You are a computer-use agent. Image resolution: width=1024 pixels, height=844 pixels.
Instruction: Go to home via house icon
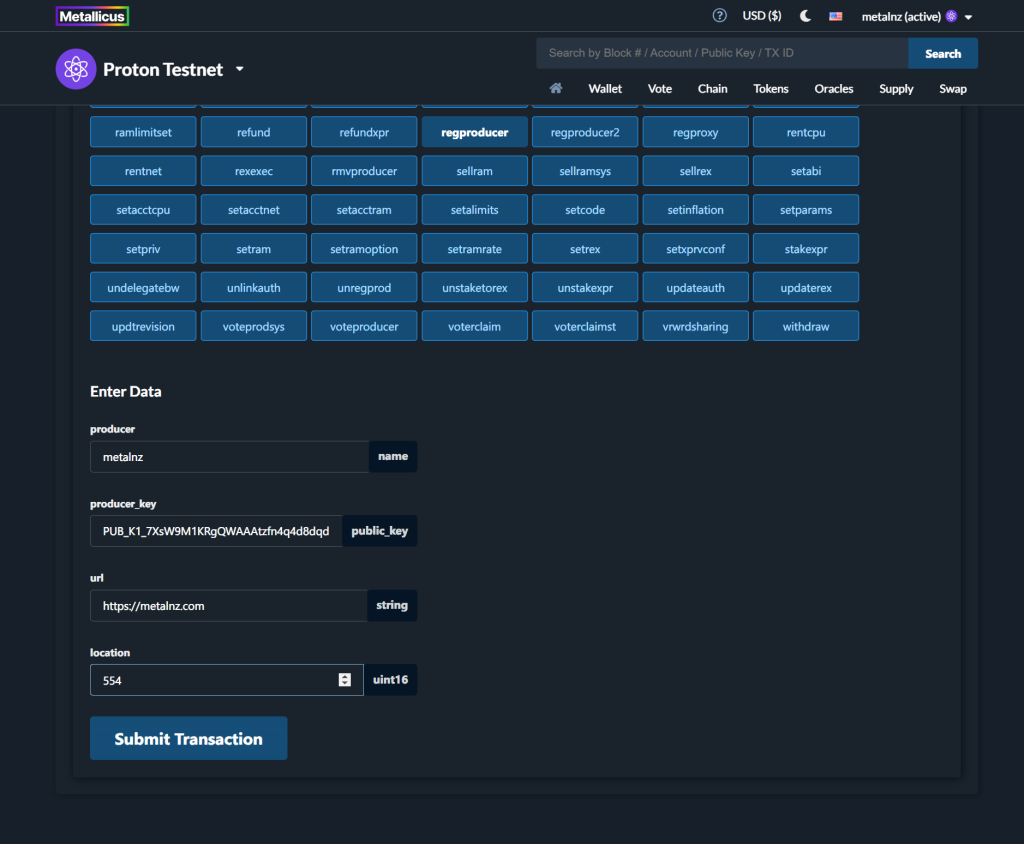[556, 88]
